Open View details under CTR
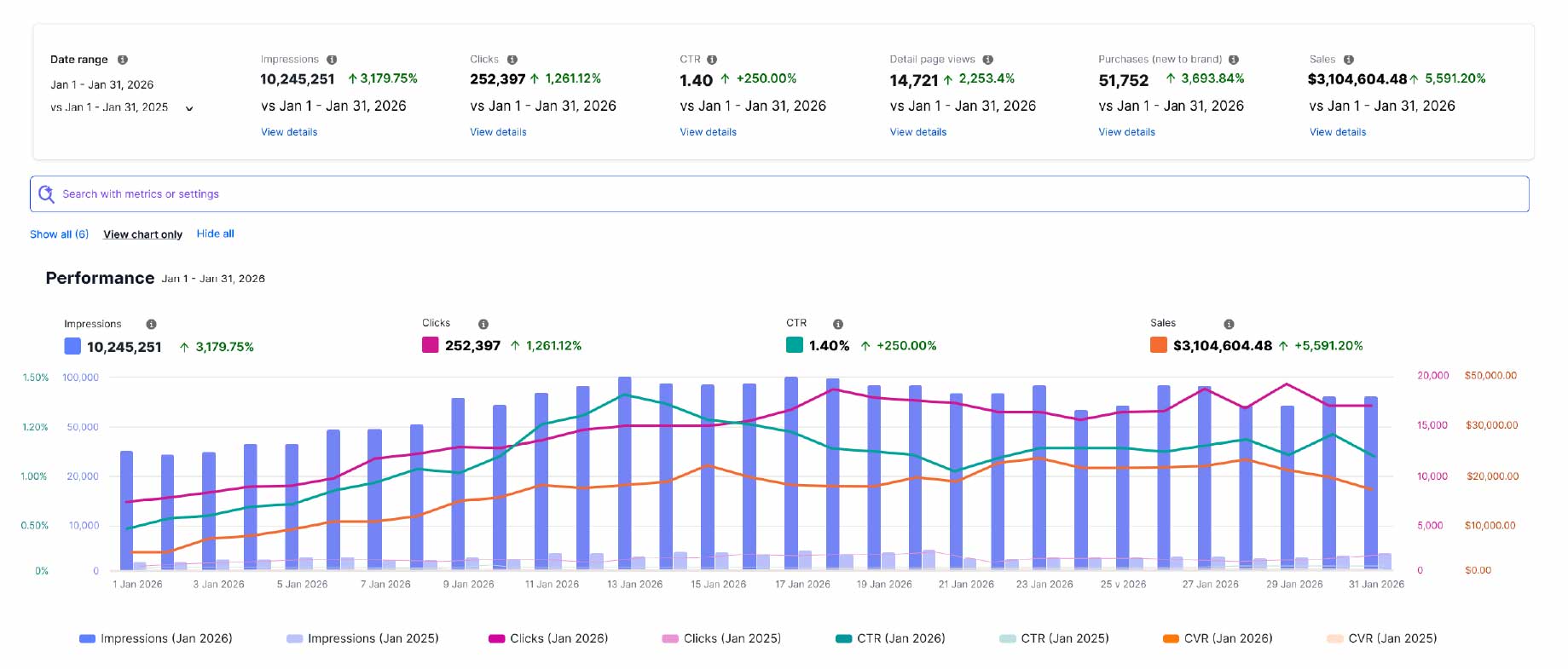Screen dimensions: 1568x669 coord(708,132)
